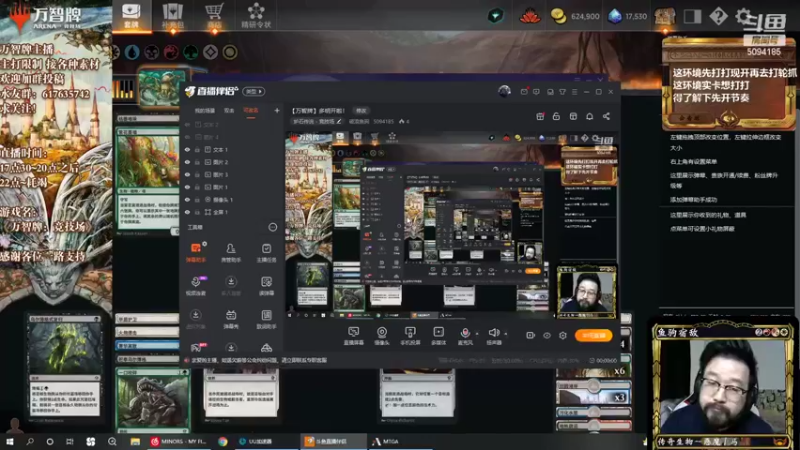Open streaming settings gear icon

point(563,335)
